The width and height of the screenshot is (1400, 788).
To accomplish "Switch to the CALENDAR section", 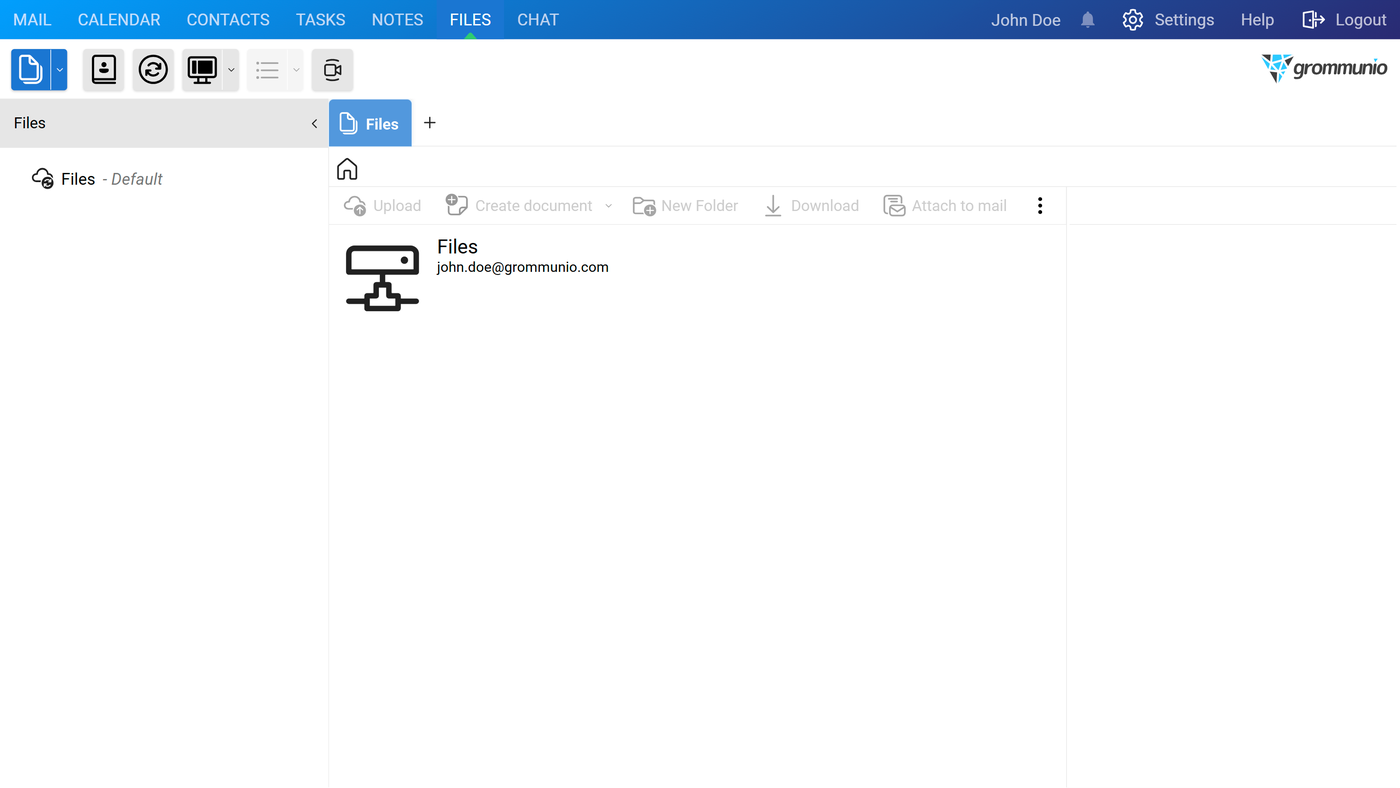I will tap(119, 20).
